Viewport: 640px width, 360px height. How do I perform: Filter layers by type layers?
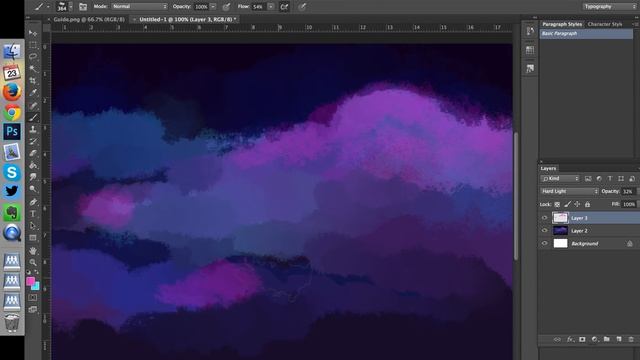click(x=610, y=179)
